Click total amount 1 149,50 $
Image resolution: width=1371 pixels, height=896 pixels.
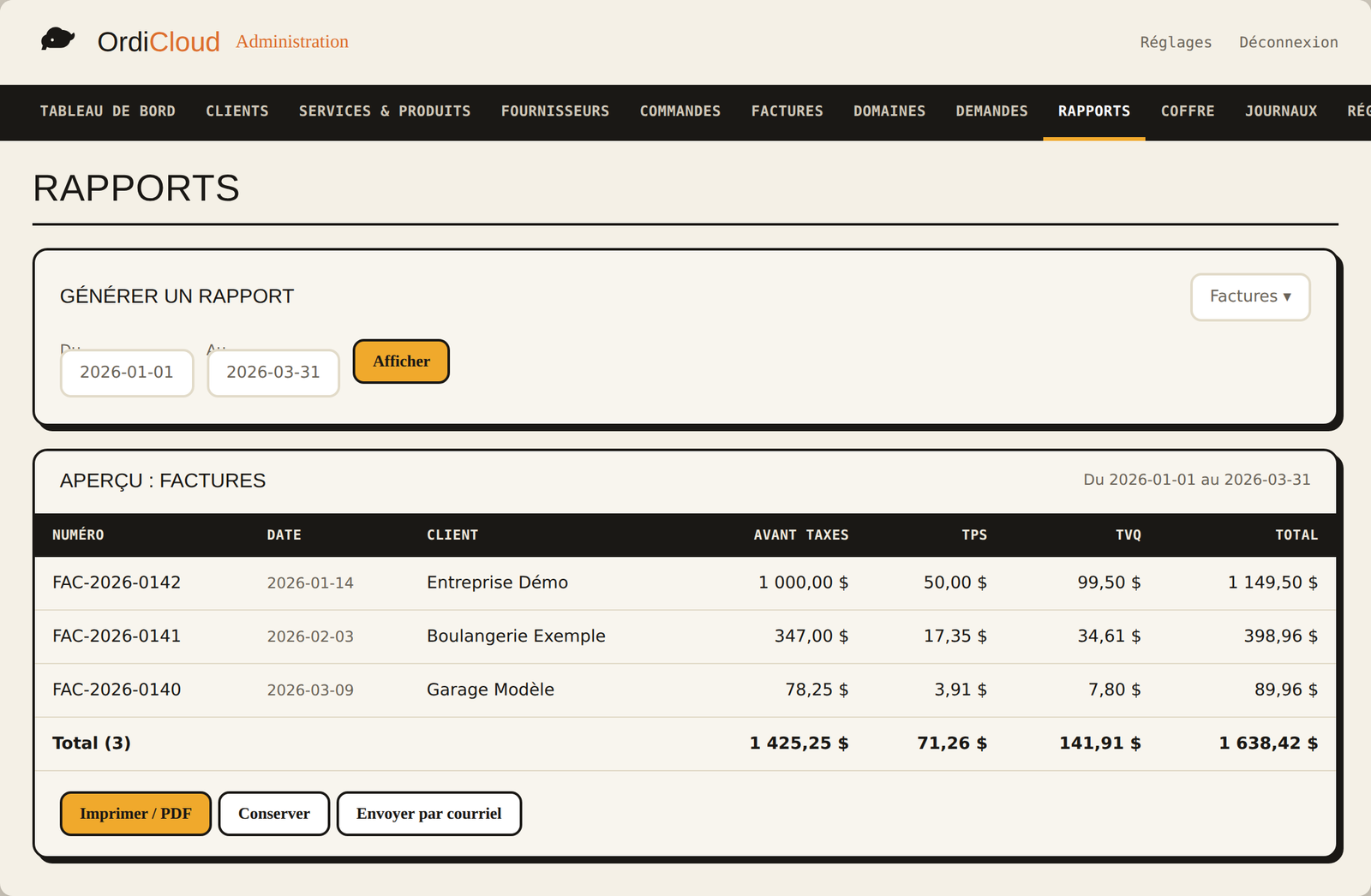tap(1272, 582)
